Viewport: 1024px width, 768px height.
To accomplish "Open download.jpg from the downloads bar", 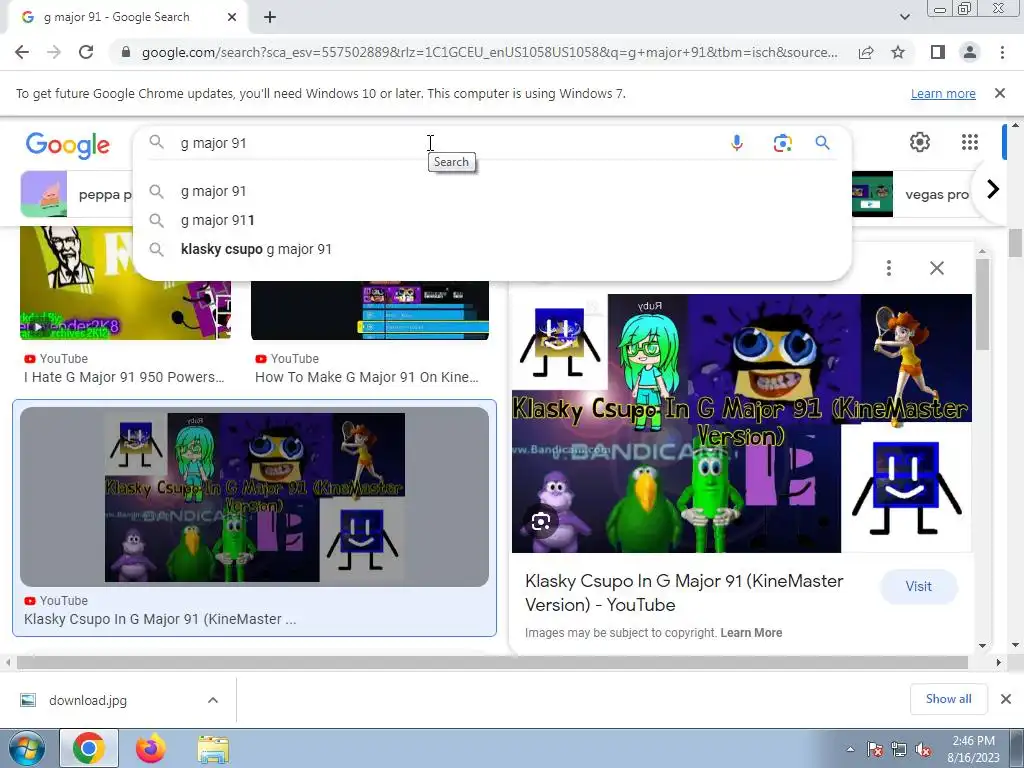I will [88, 700].
